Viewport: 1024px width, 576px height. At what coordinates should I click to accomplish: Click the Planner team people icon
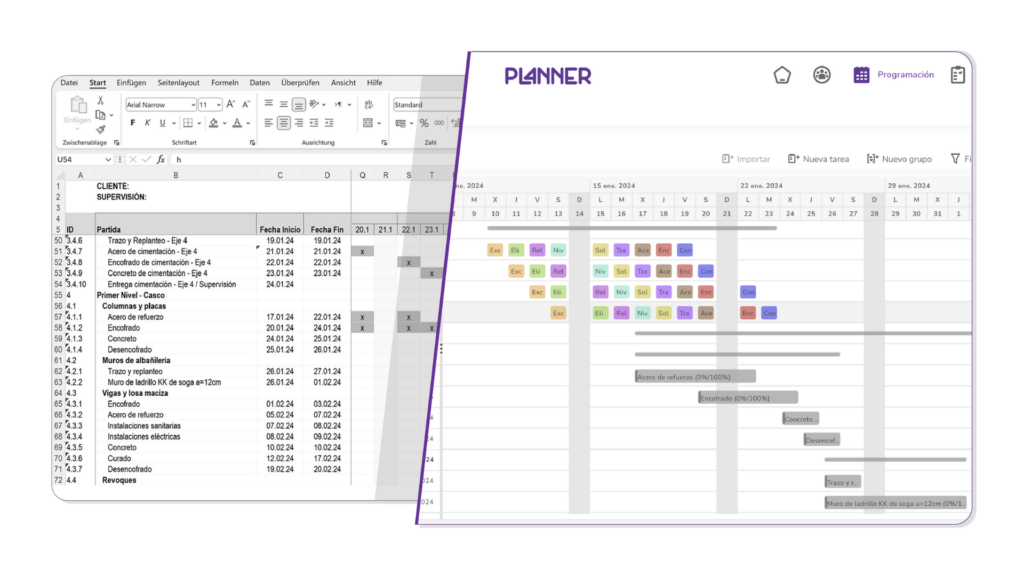(x=822, y=75)
